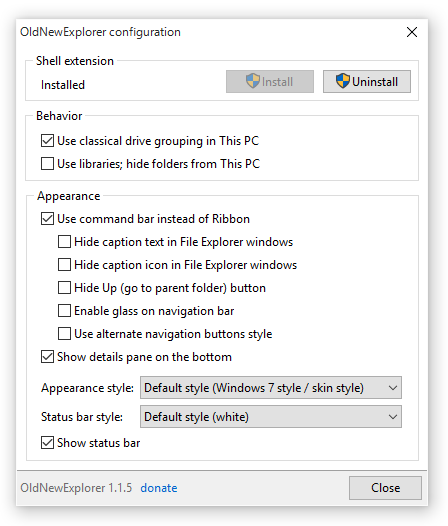The image size is (448, 526).
Task: Click the Close button at the bottom
Action: coord(385,488)
